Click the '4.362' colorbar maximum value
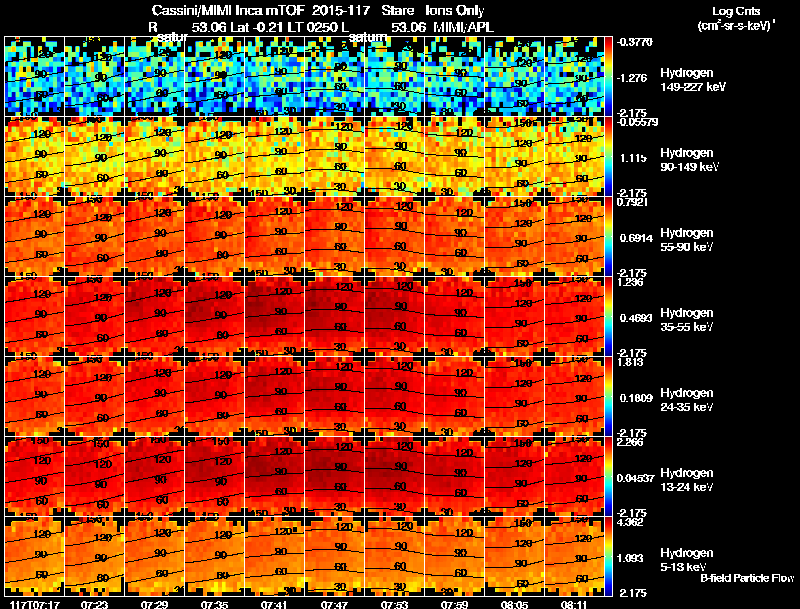The image size is (800, 609). pos(631,523)
